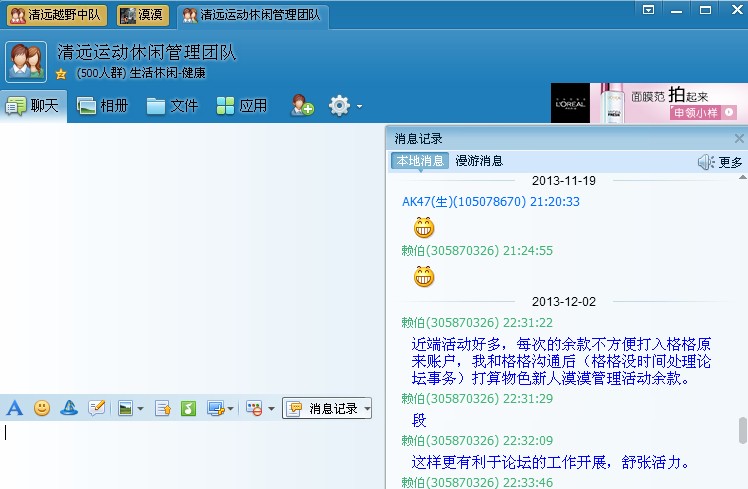Open the group settings gear icon
Viewport: 748px width, 489px height.
(339, 106)
